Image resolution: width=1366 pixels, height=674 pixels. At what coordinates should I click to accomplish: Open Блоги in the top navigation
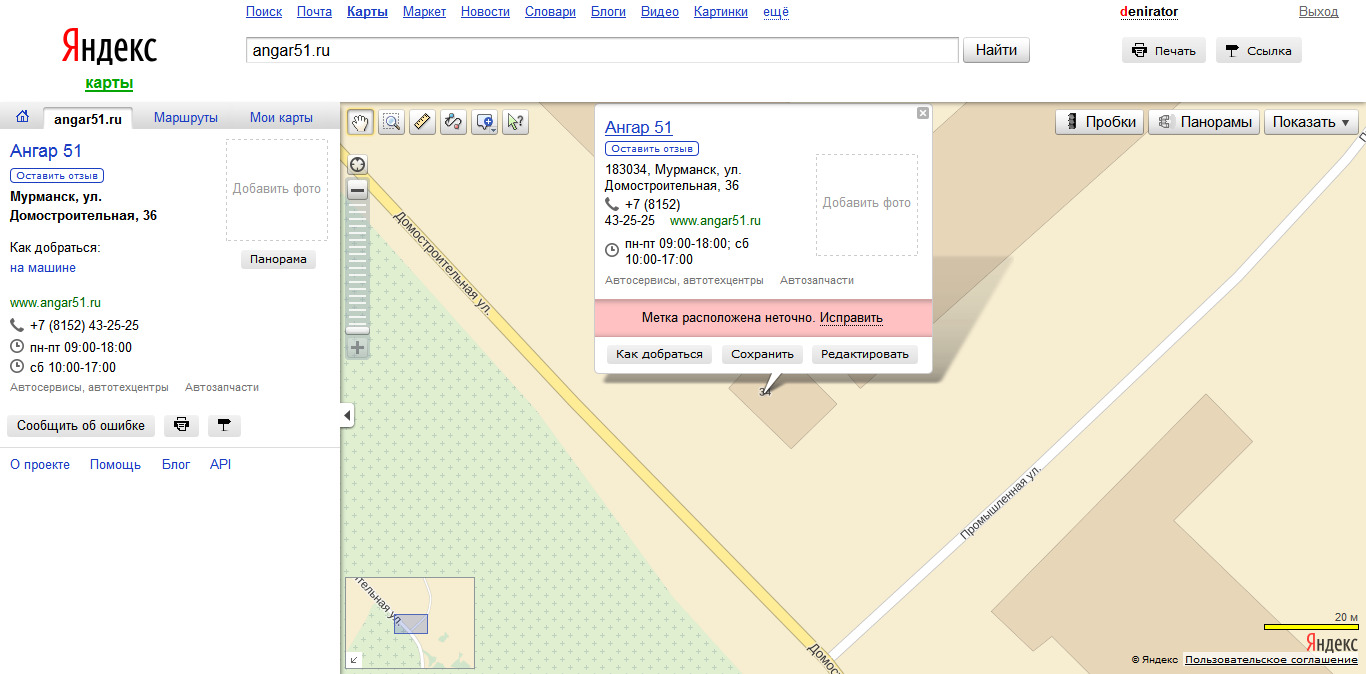tap(608, 12)
